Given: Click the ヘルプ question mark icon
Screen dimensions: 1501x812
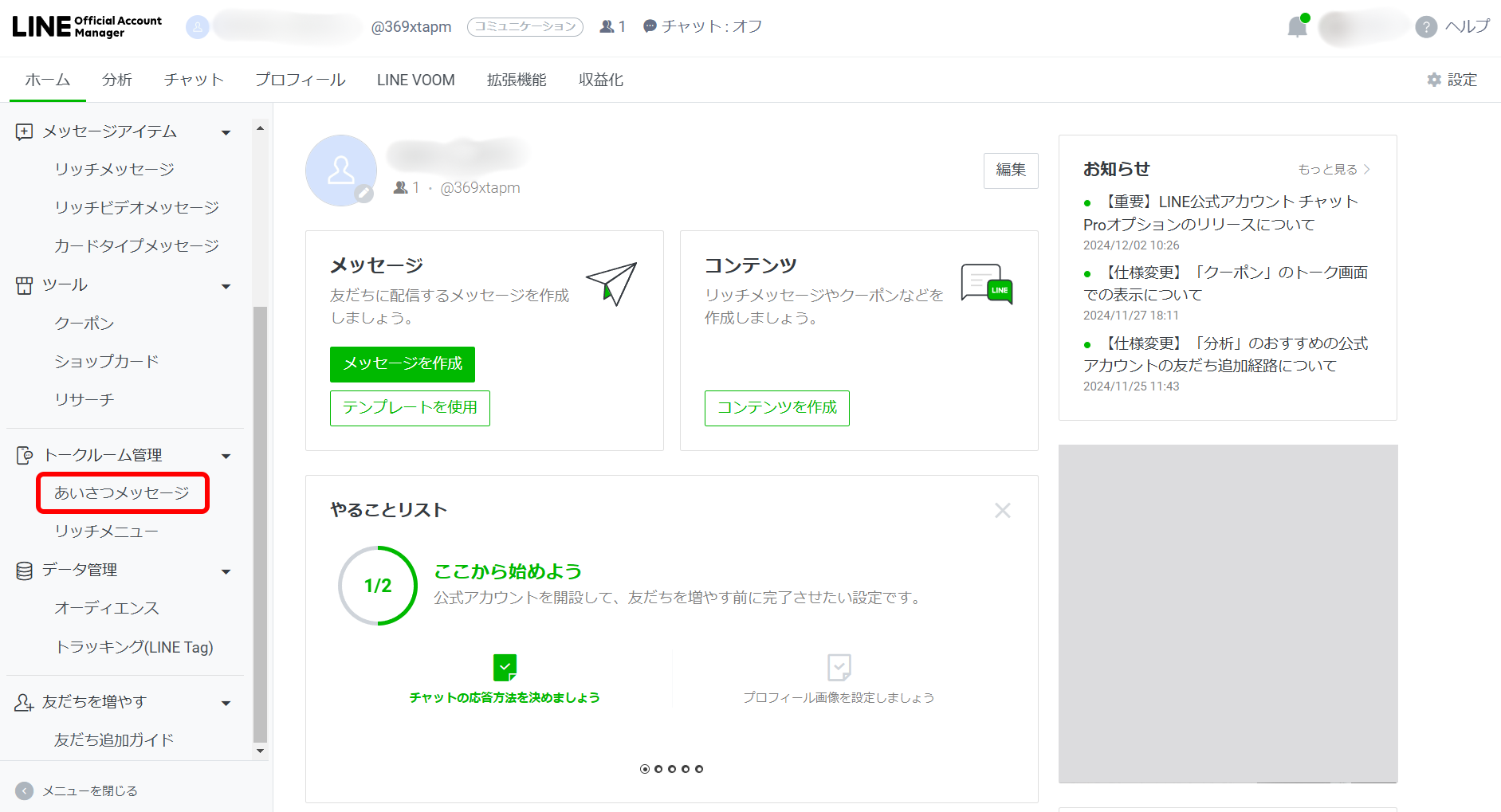Looking at the screenshot, I should 1424,26.
